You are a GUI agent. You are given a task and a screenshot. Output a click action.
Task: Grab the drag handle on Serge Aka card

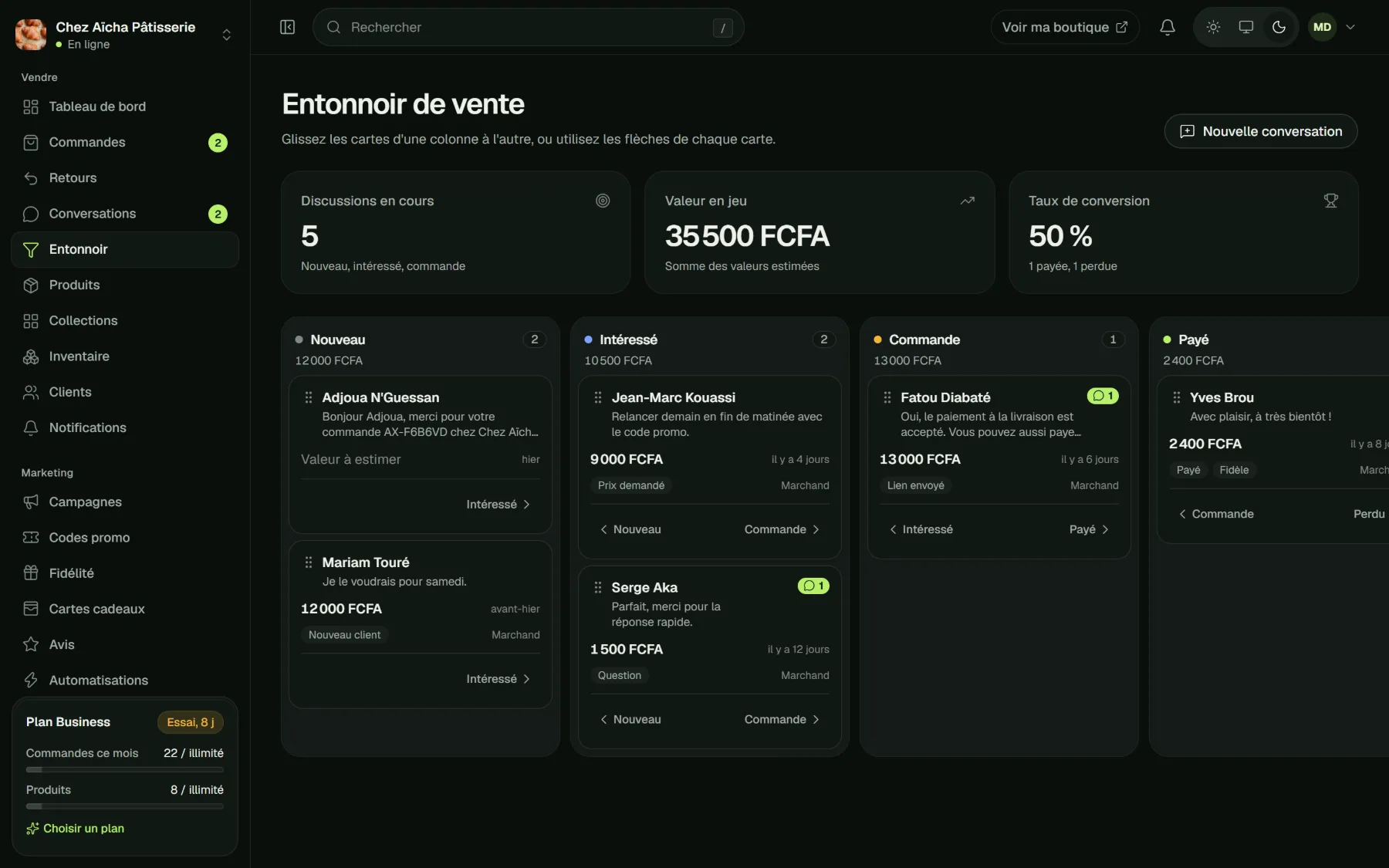tap(597, 587)
